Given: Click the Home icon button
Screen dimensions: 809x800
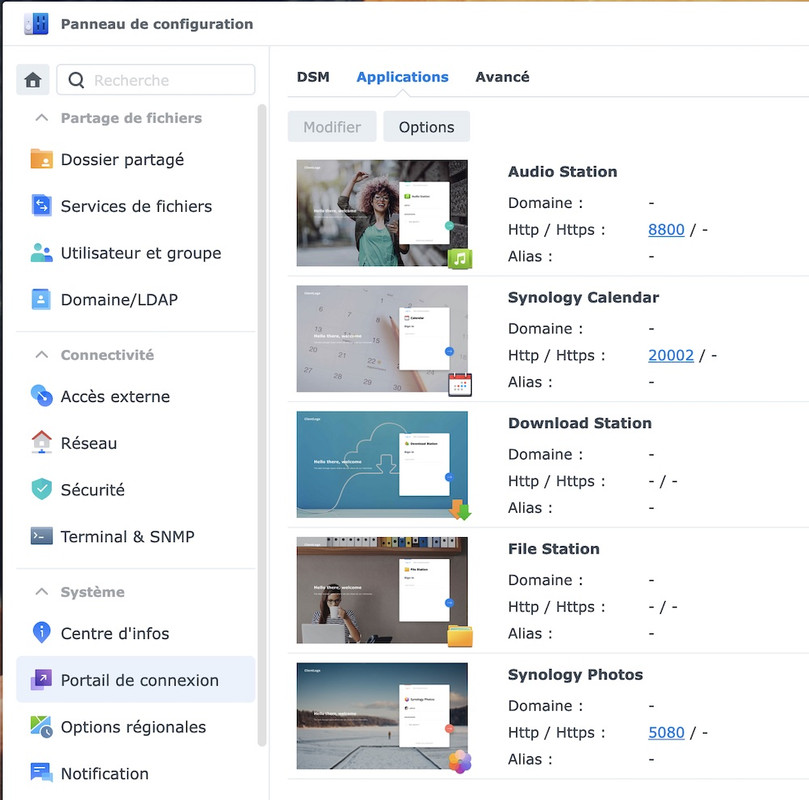Looking at the screenshot, I should point(33,80).
